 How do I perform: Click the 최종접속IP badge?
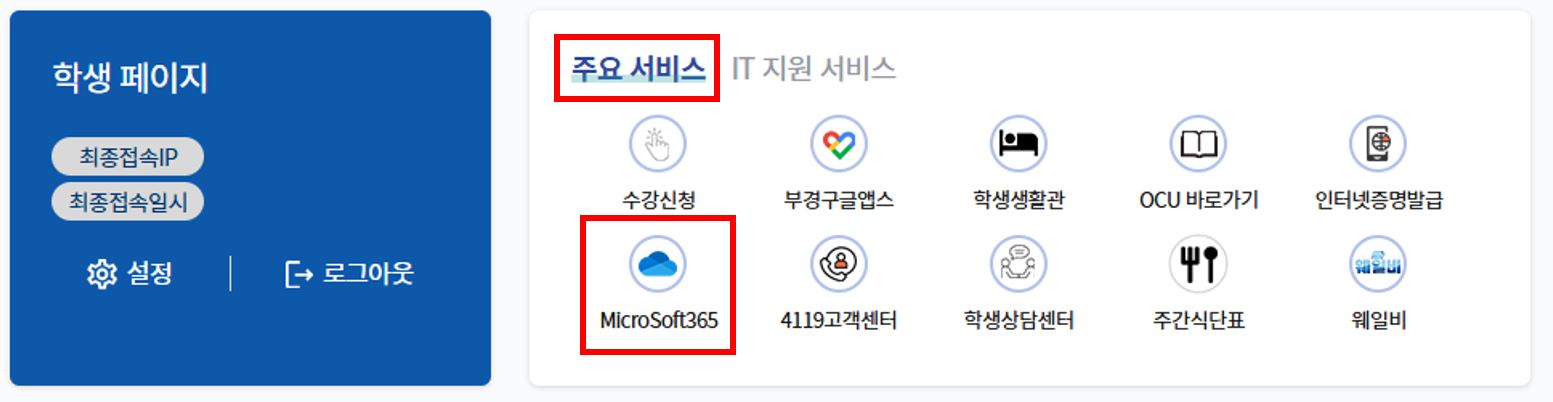[x=127, y=157]
